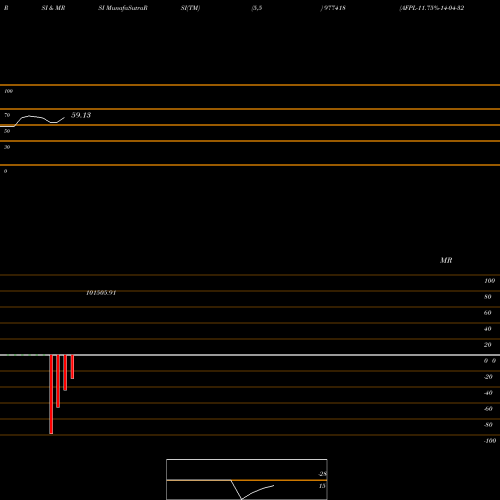The height and width of the screenshot is (500, 500).
Task: Click the RSI 30 level axis label
Action: 7,147
